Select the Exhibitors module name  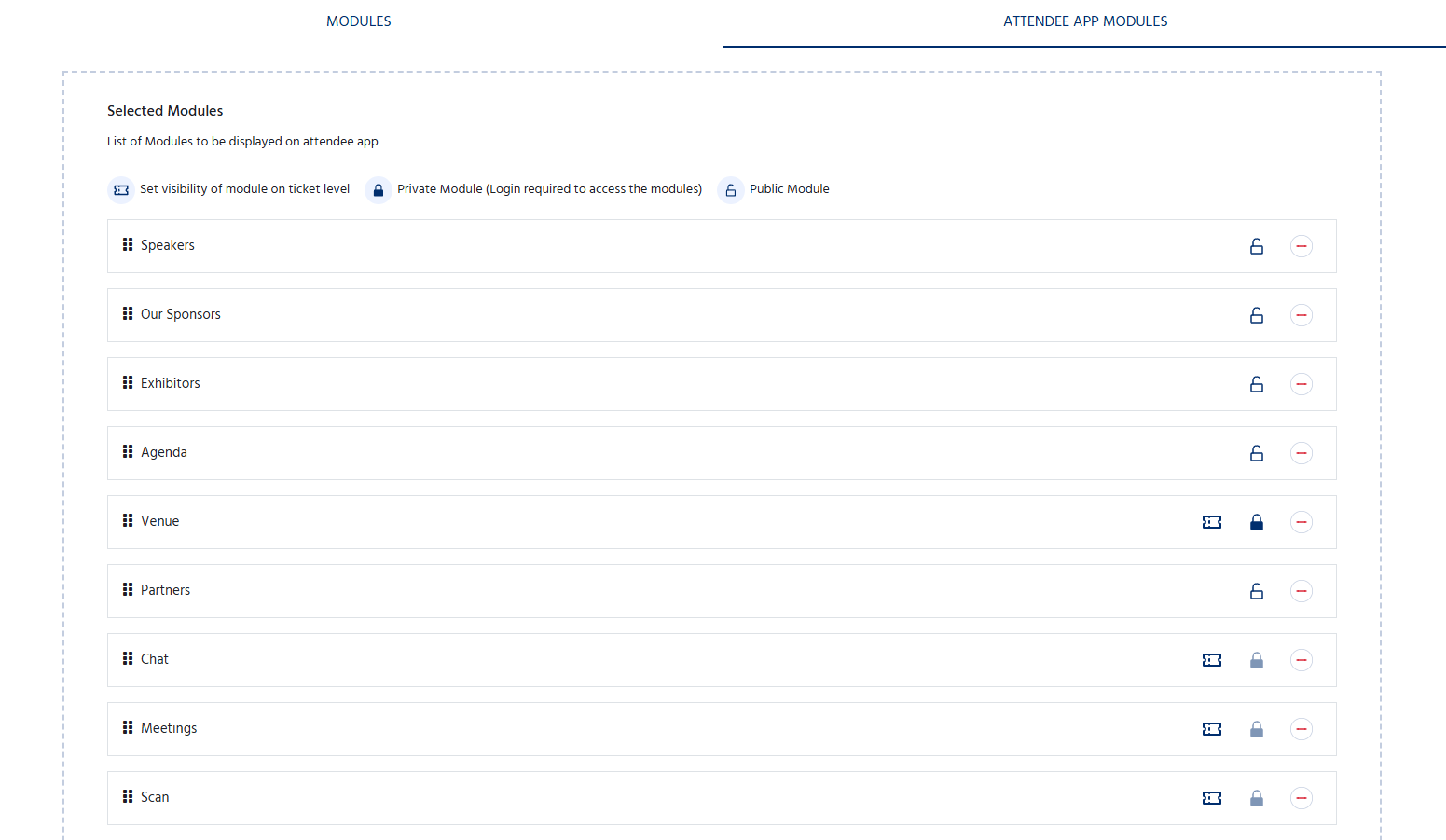[x=171, y=383]
